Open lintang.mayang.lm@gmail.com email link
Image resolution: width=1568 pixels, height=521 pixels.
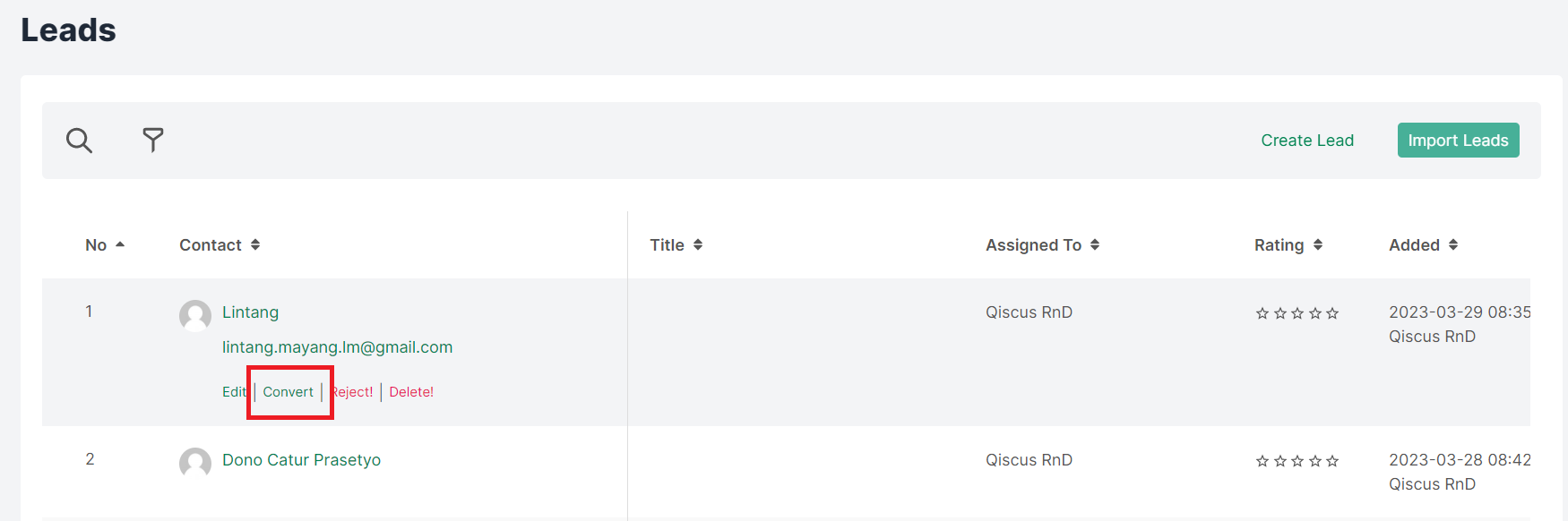pyautogui.click(x=337, y=347)
